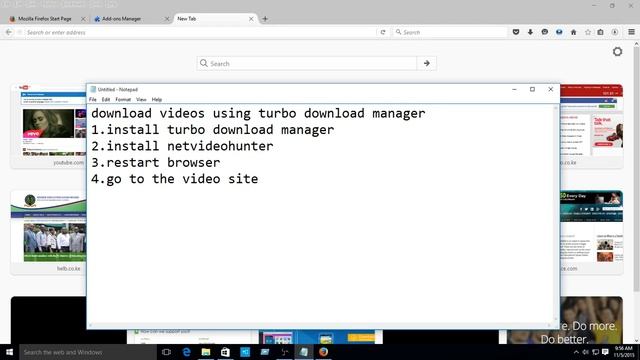Click the new tab page search arrow

(427, 63)
